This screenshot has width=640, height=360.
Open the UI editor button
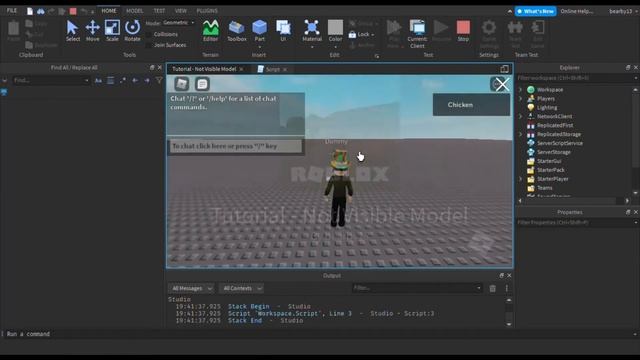coord(283,31)
